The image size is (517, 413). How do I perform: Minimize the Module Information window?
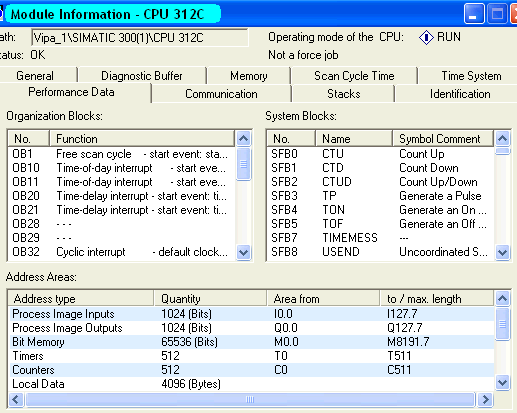pos(474,14)
